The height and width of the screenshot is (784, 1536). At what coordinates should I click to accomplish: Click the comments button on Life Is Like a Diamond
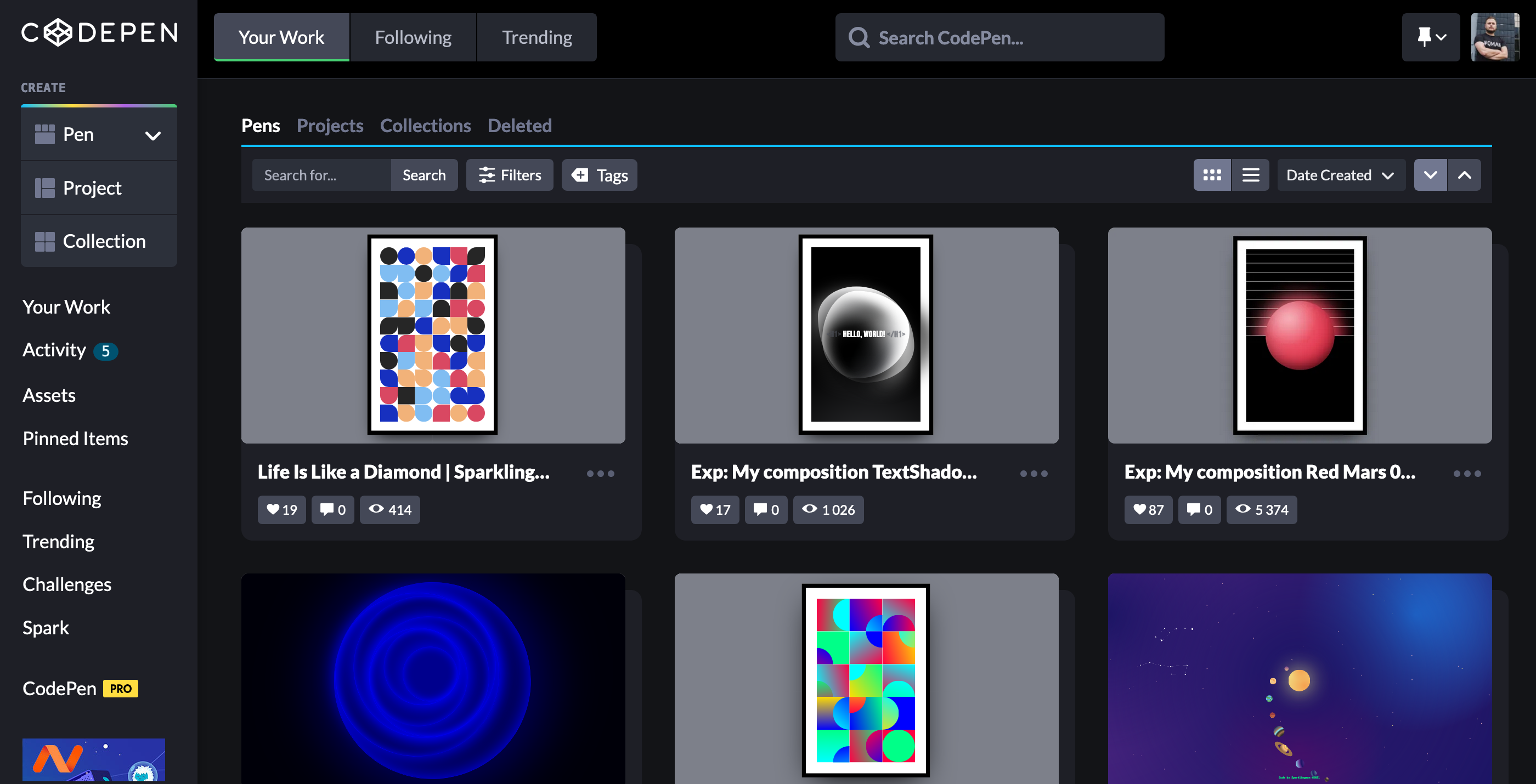point(333,510)
